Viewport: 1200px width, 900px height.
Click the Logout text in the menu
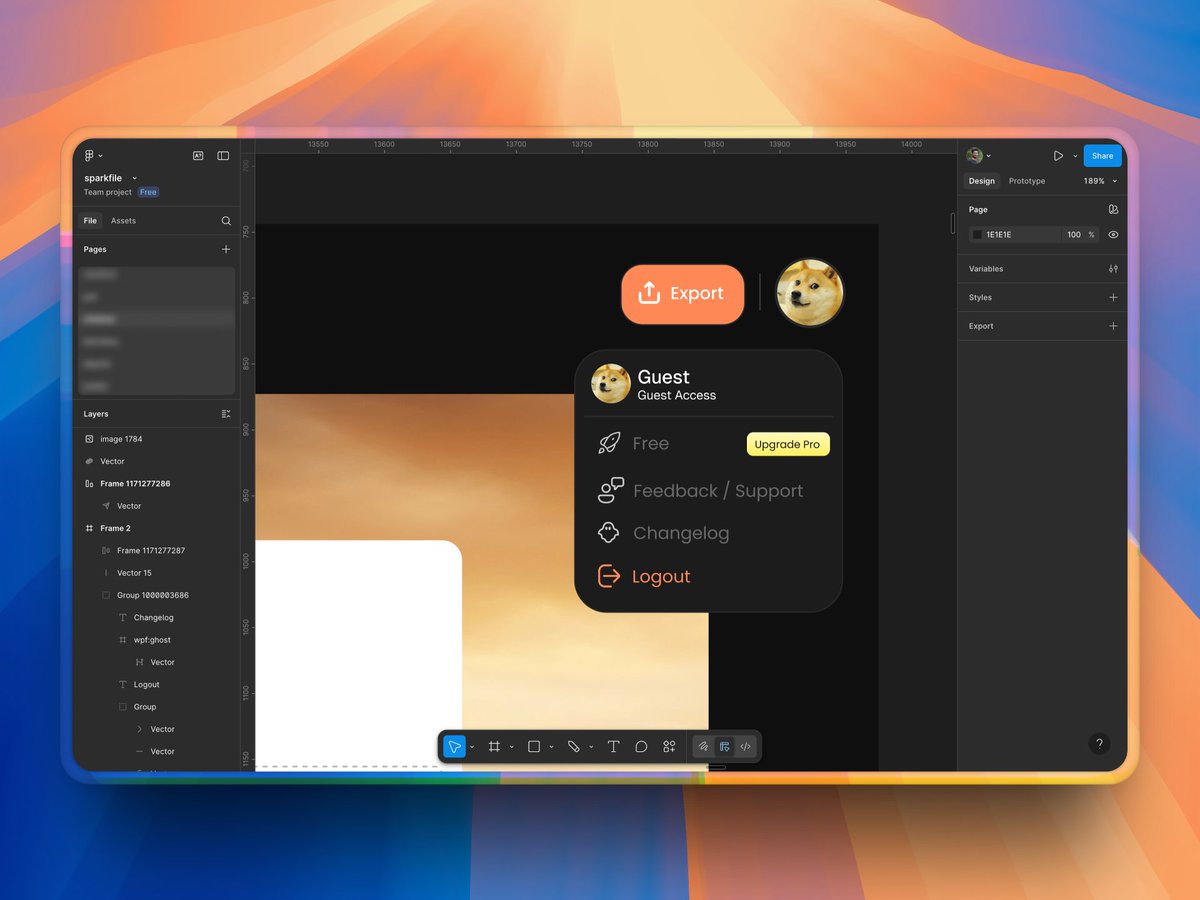661,576
